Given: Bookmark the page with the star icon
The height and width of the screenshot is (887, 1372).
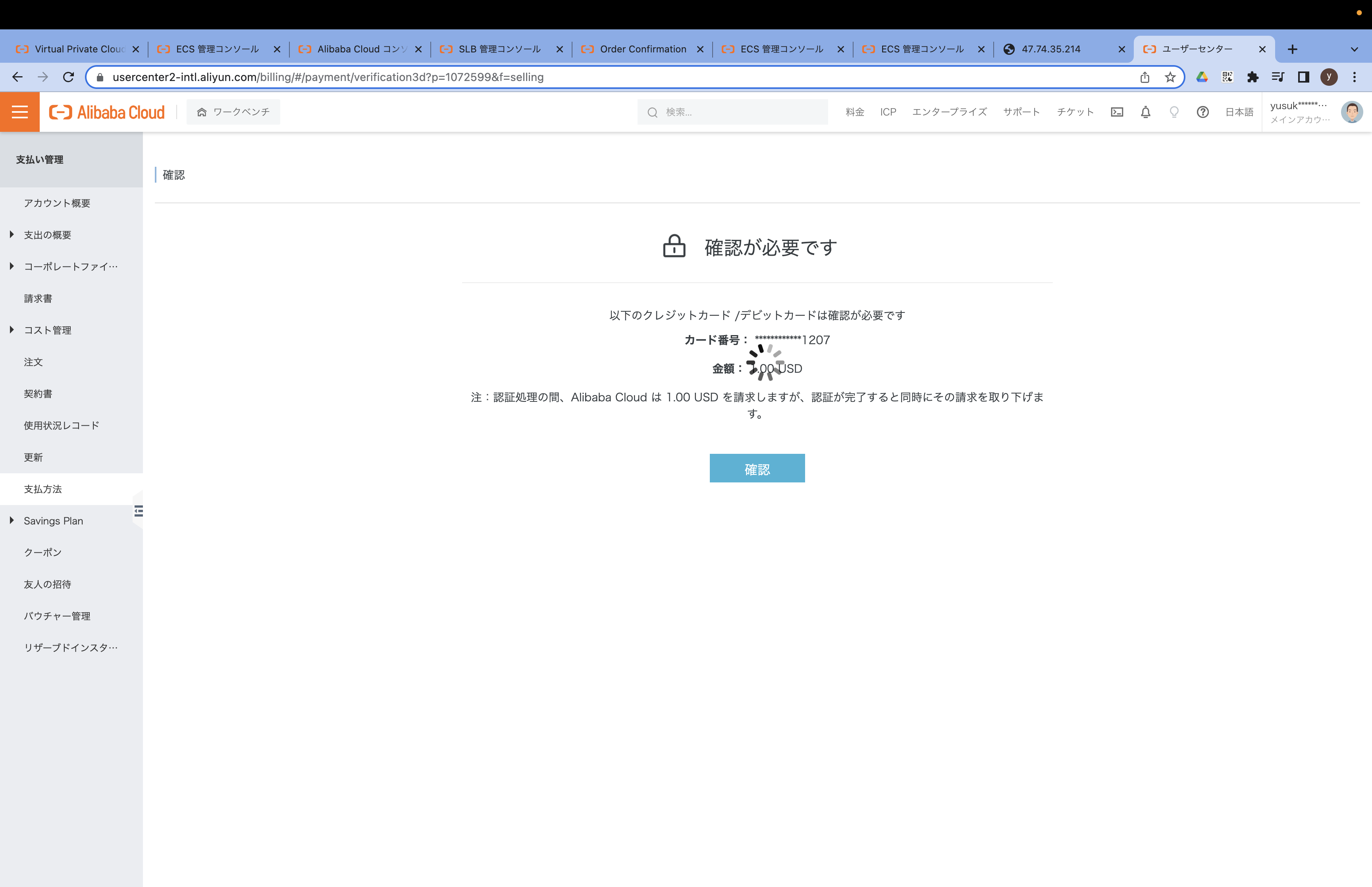Looking at the screenshot, I should point(1170,77).
